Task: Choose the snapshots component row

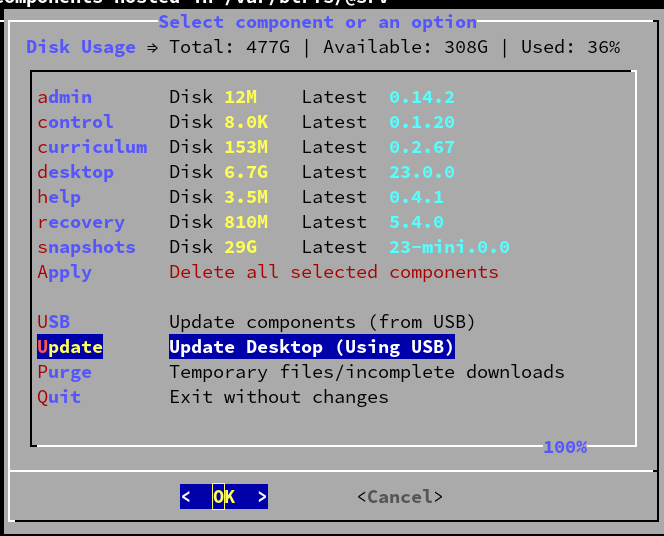Action: pos(86,247)
